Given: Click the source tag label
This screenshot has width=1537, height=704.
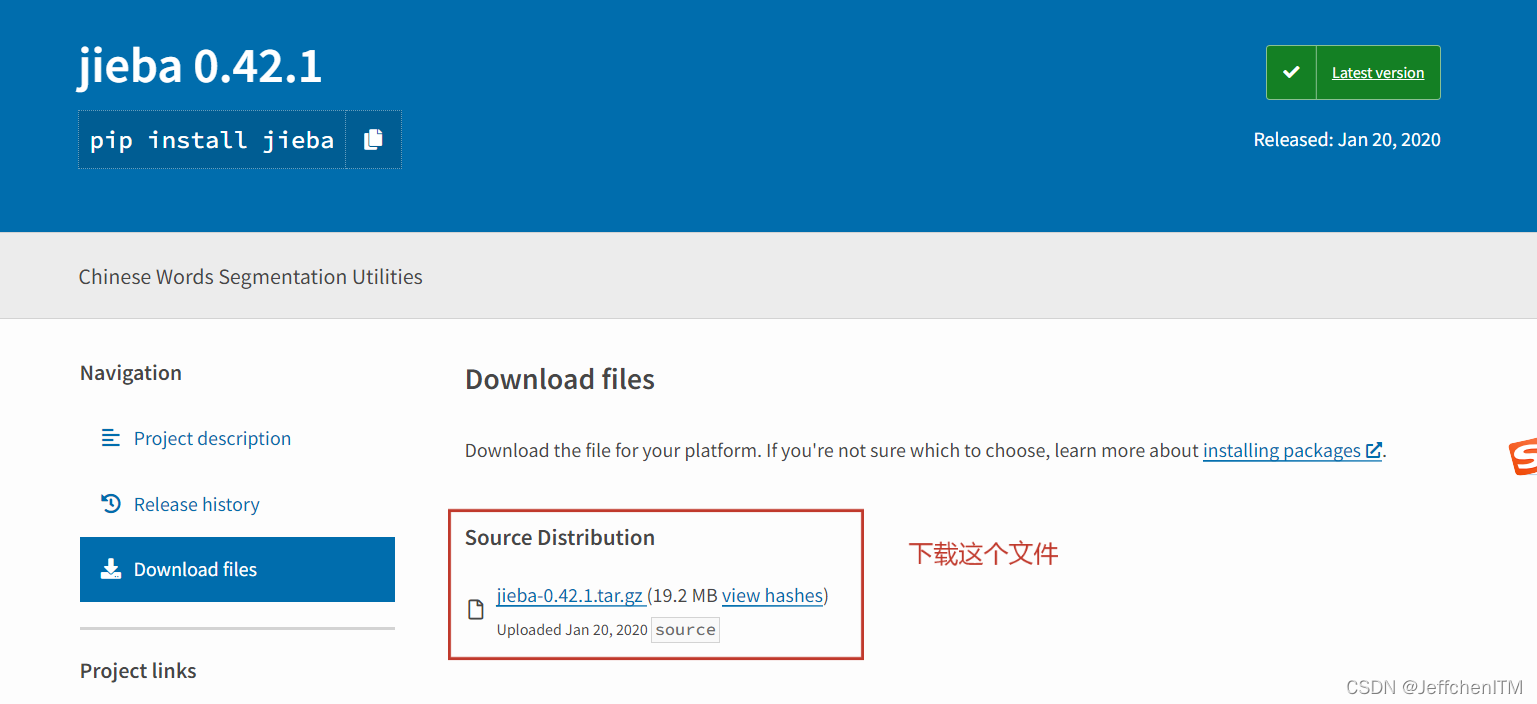Looking at the screenshot, I should point(685,630).
